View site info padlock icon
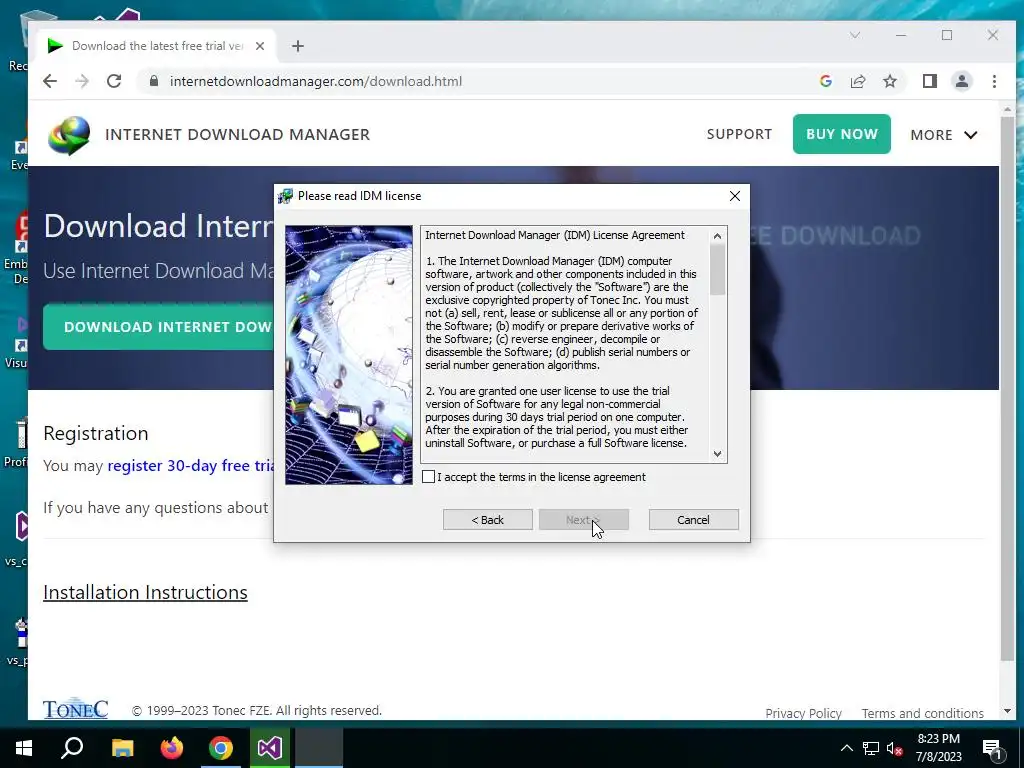 tap(154, 81)
